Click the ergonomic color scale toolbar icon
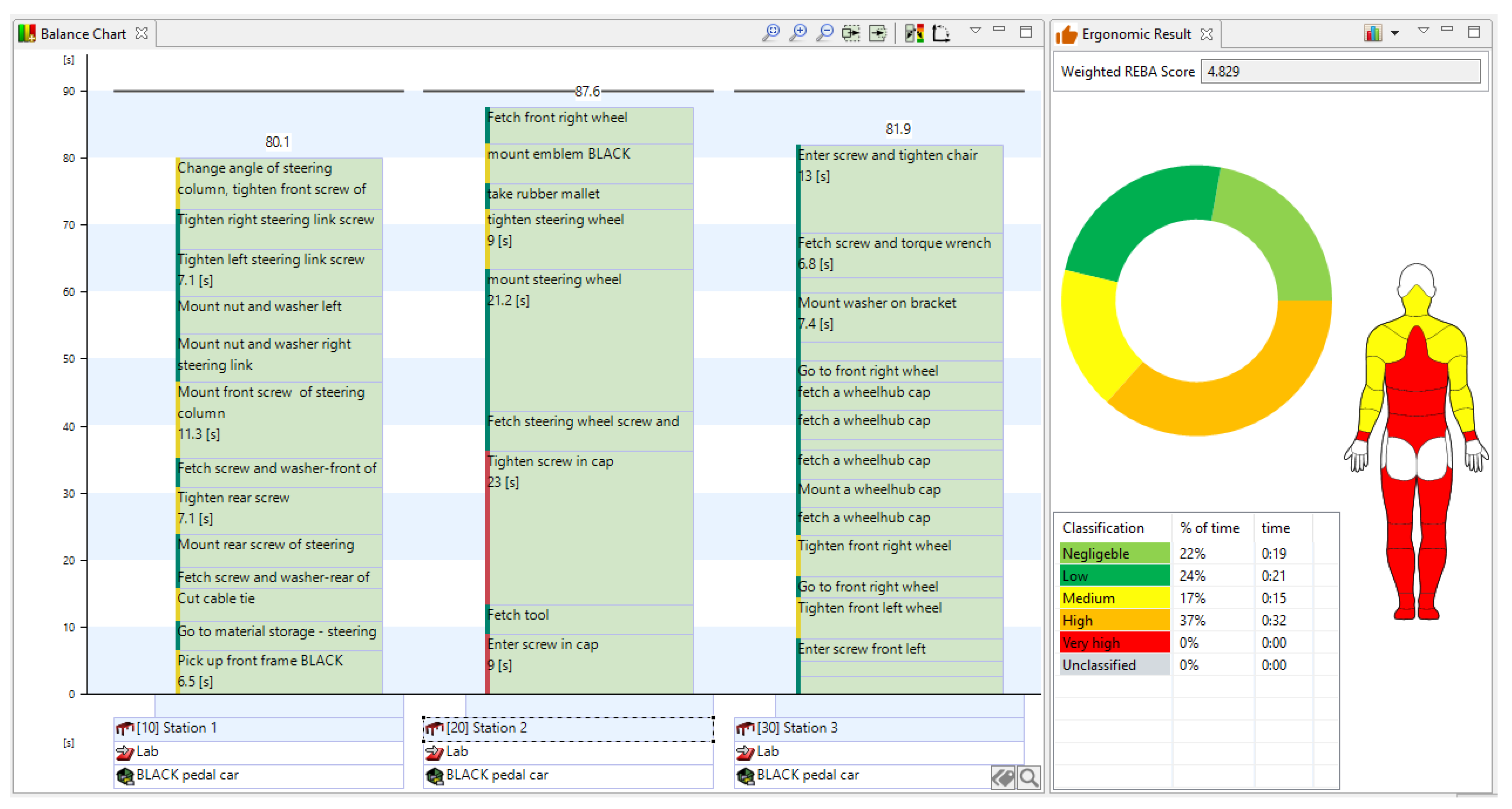1512x809 pixels. click(x=914, y=32)
